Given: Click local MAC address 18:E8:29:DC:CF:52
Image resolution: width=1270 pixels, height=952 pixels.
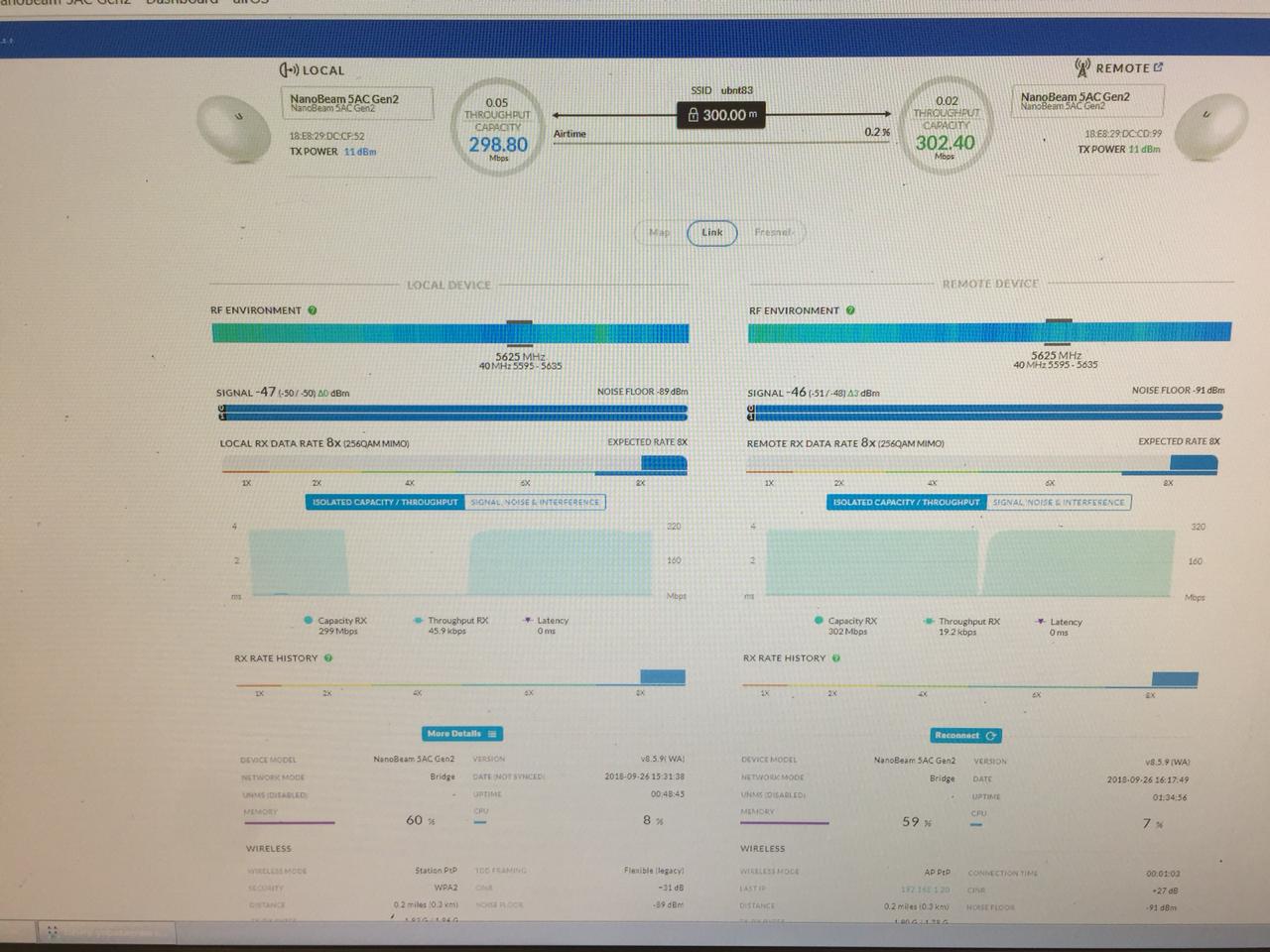Looking at the screenshot, I should pos(327,136).
